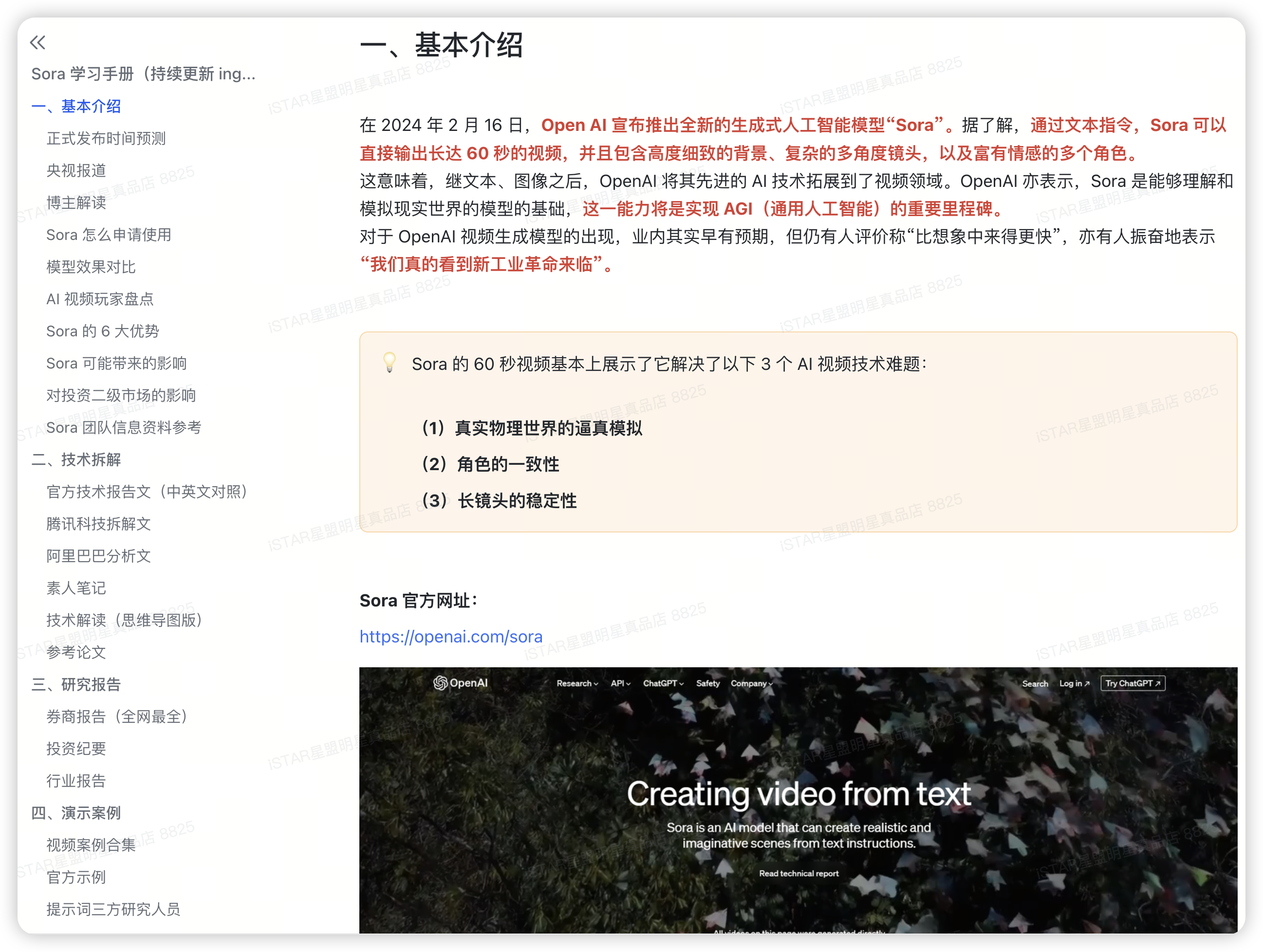Go to '素人笔记' section
This screenshot has height=952, width=1263.
[76, 588]
